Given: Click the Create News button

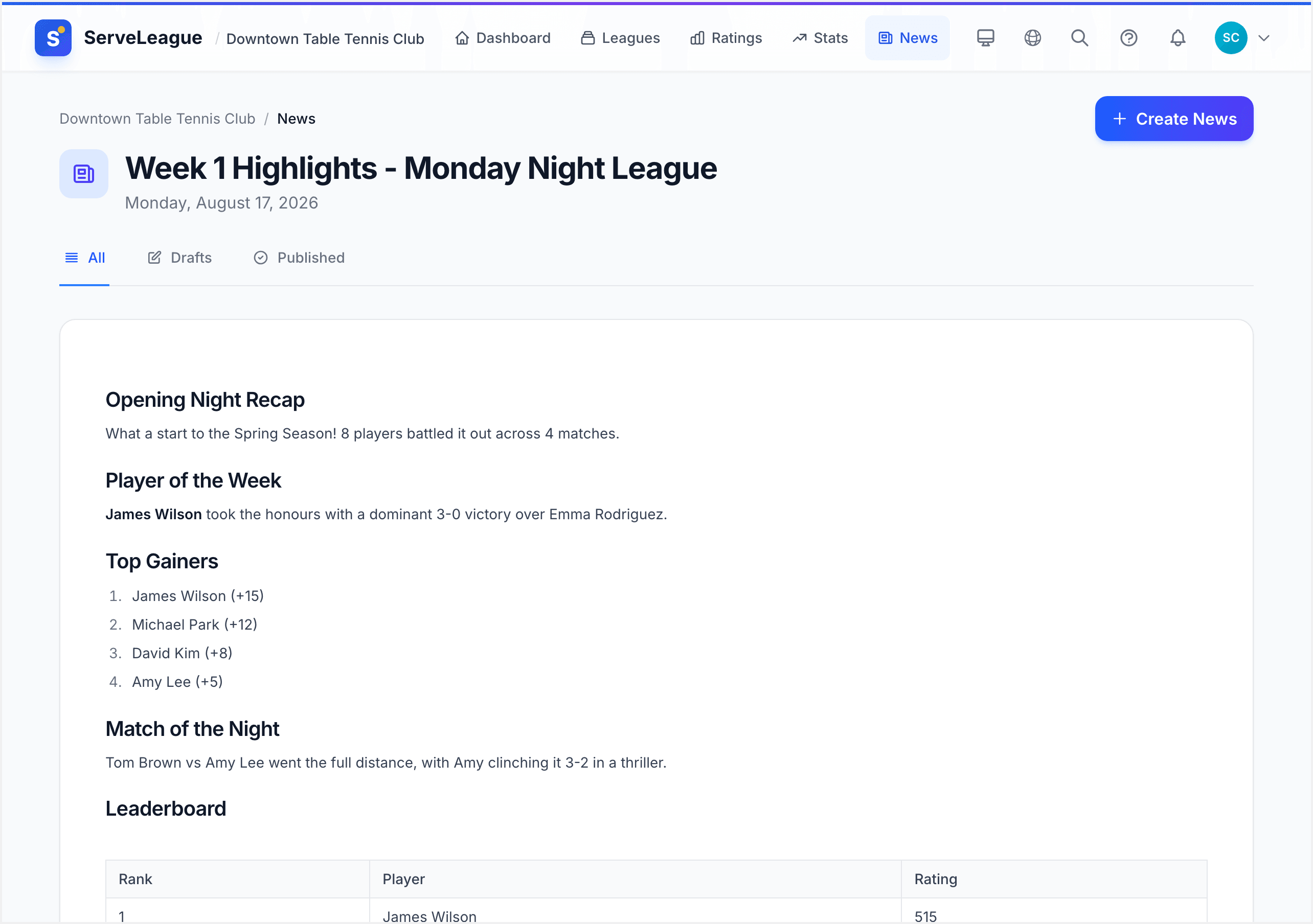Looking at the screenshot, I should pyautogui.click(x=1174, y=119).
